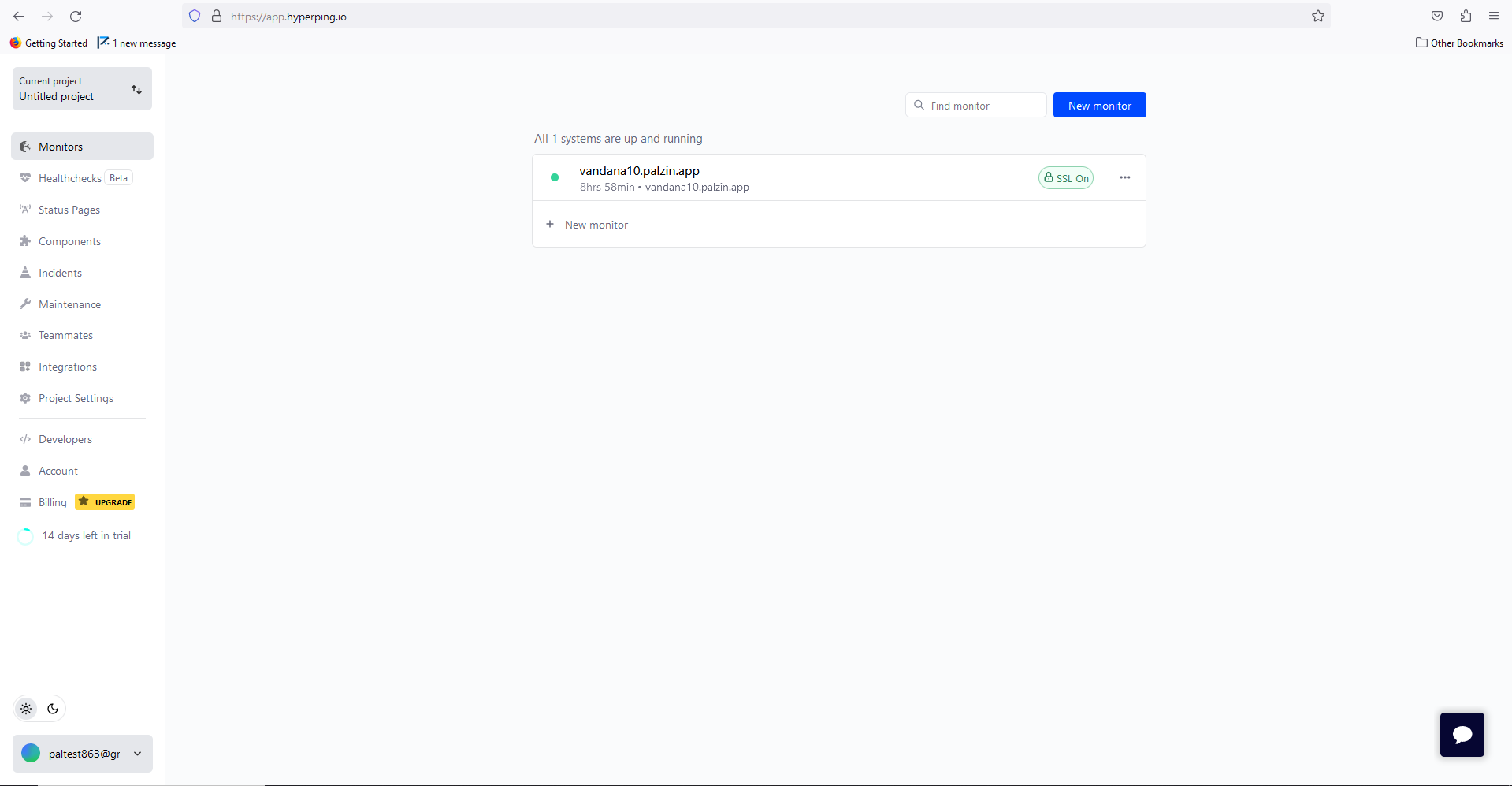This screenshot has height=786, width=1512.
Task: Open three-dot menu for vandana10.palzin.app monitor
Action: click(1124, 177)
